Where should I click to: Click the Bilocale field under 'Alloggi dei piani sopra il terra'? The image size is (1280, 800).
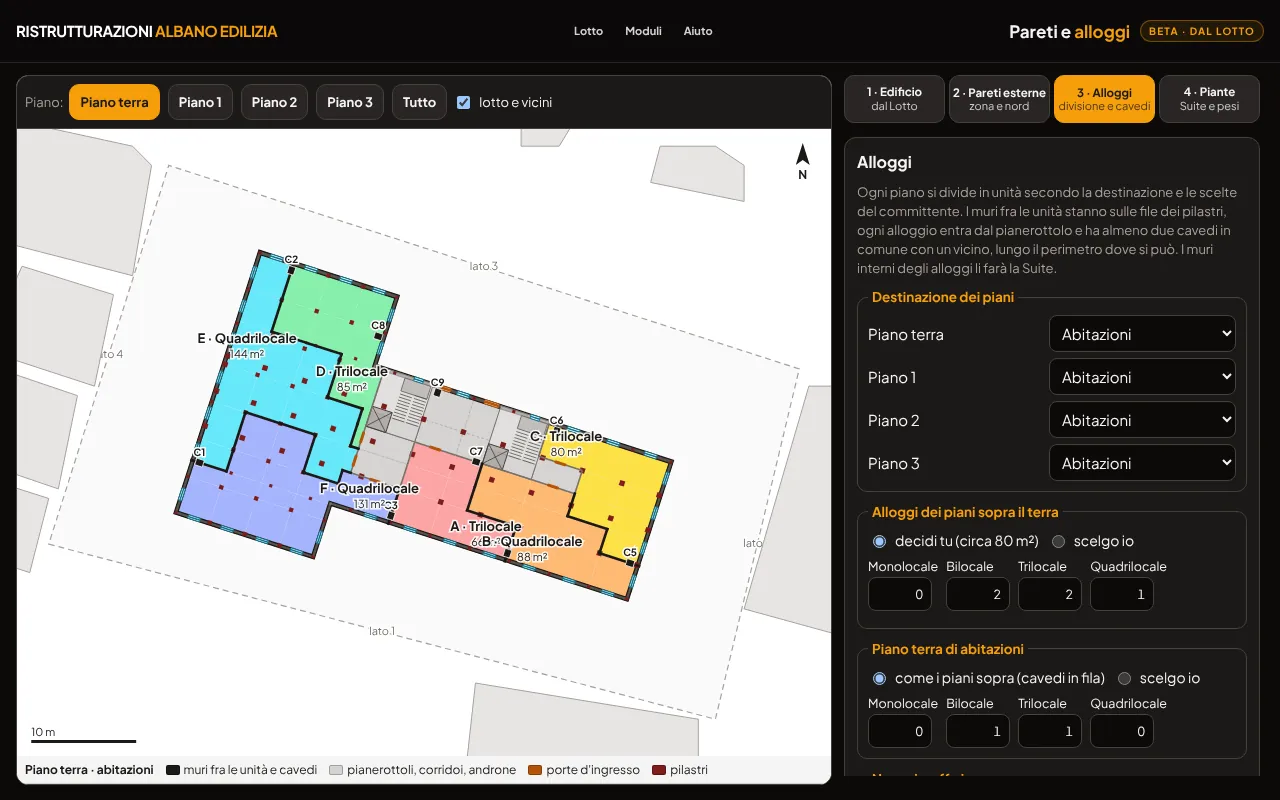(x=978, y=594)
